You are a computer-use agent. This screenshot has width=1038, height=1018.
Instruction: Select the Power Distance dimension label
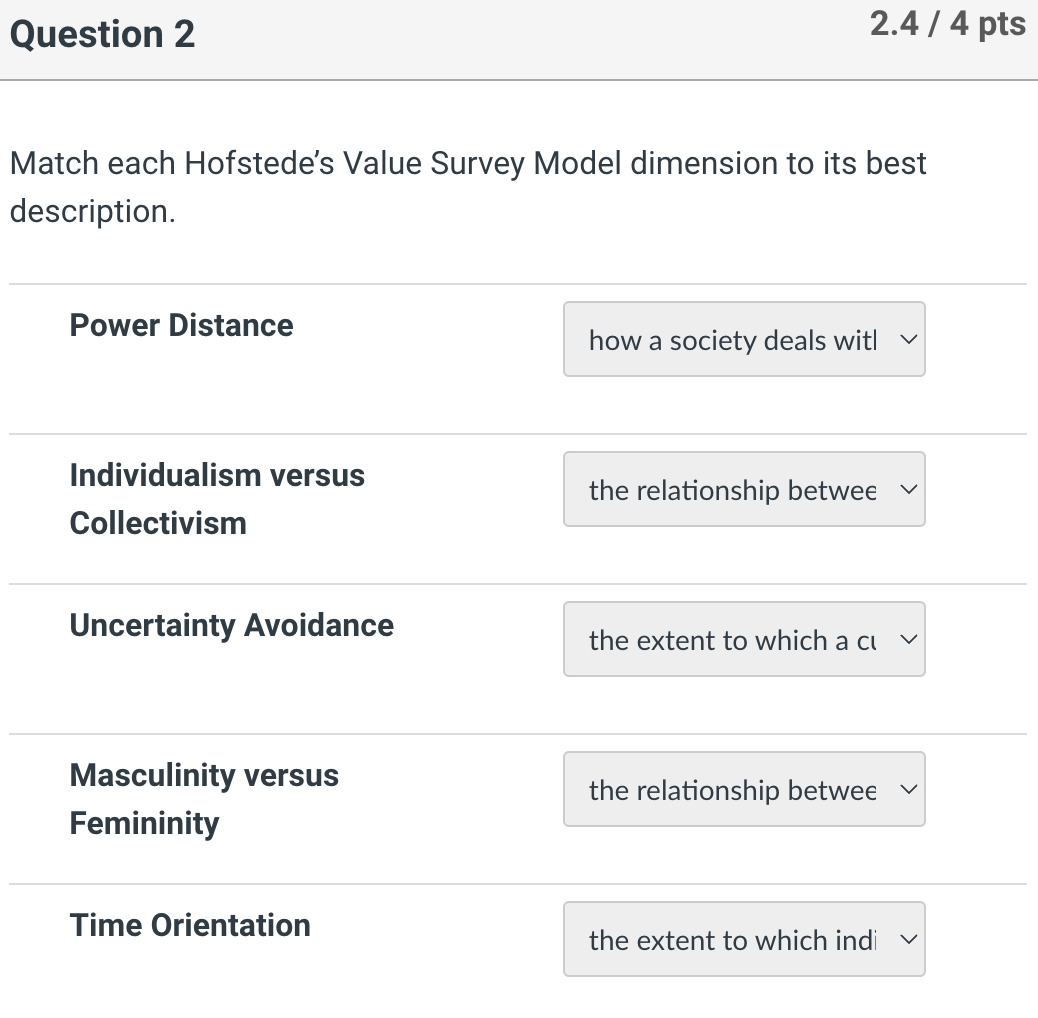click(x=181, y=325)
